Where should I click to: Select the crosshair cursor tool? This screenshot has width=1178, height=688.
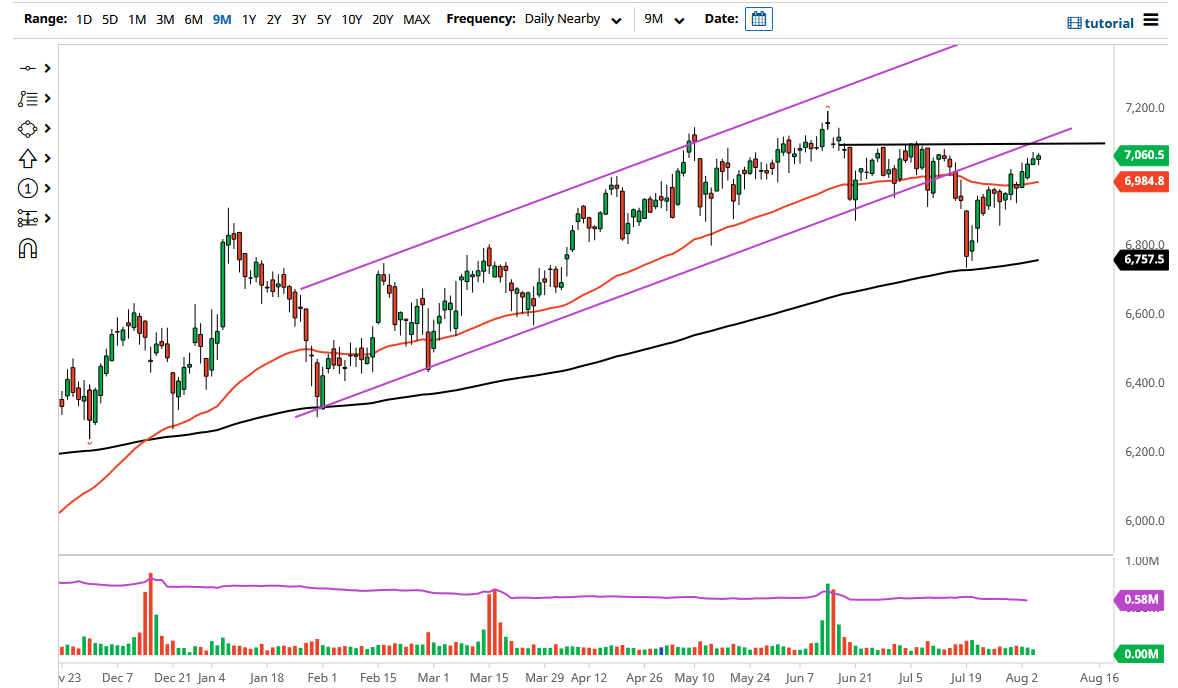pos(27,68)
